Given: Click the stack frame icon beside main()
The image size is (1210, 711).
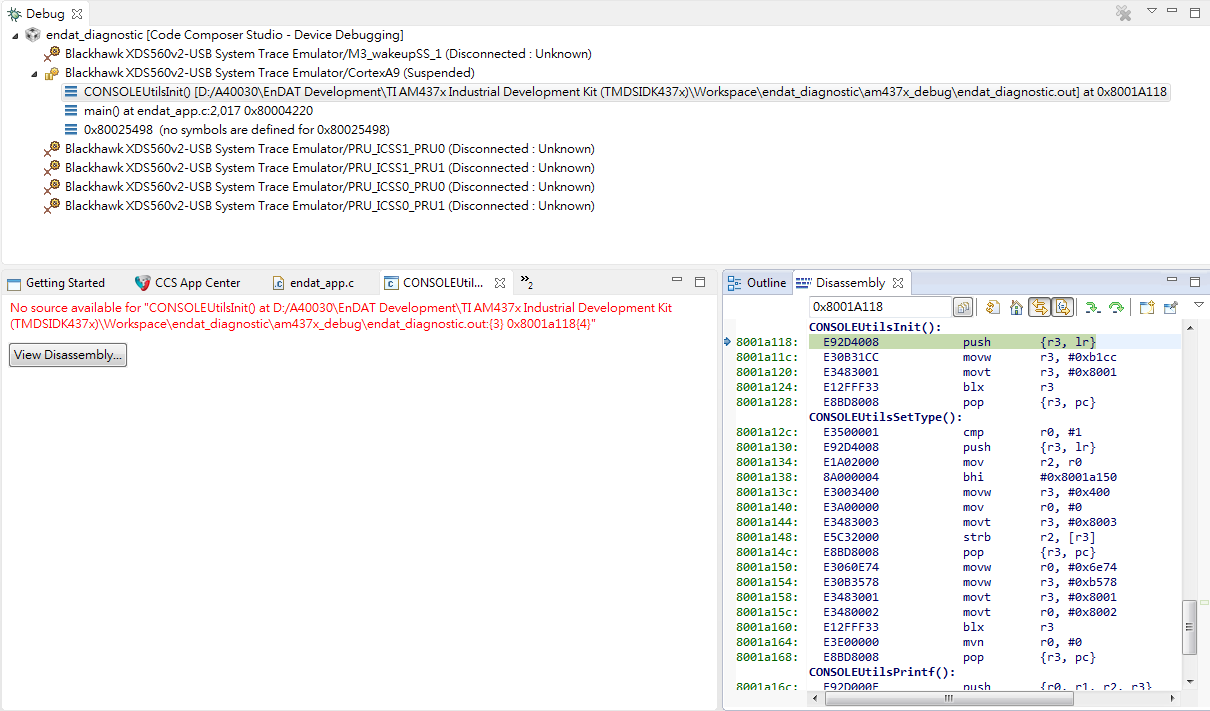Looking at the screenshot, I should (71, 111).
